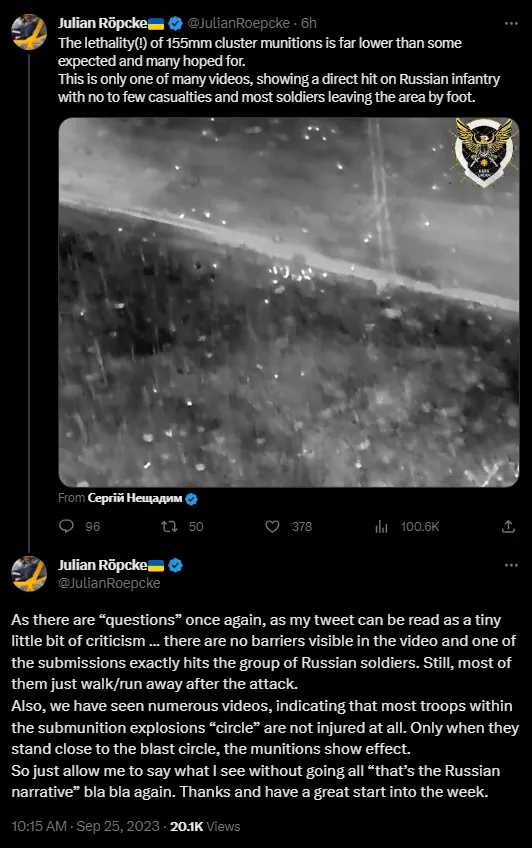Viewport: 532px width, 848px height.
Task: Click the 20.1K Views count
Action: [205, 826]
